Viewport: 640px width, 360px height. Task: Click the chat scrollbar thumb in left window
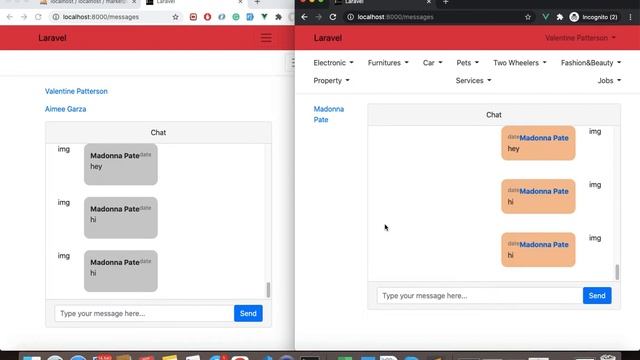click(x=268, y=290)
